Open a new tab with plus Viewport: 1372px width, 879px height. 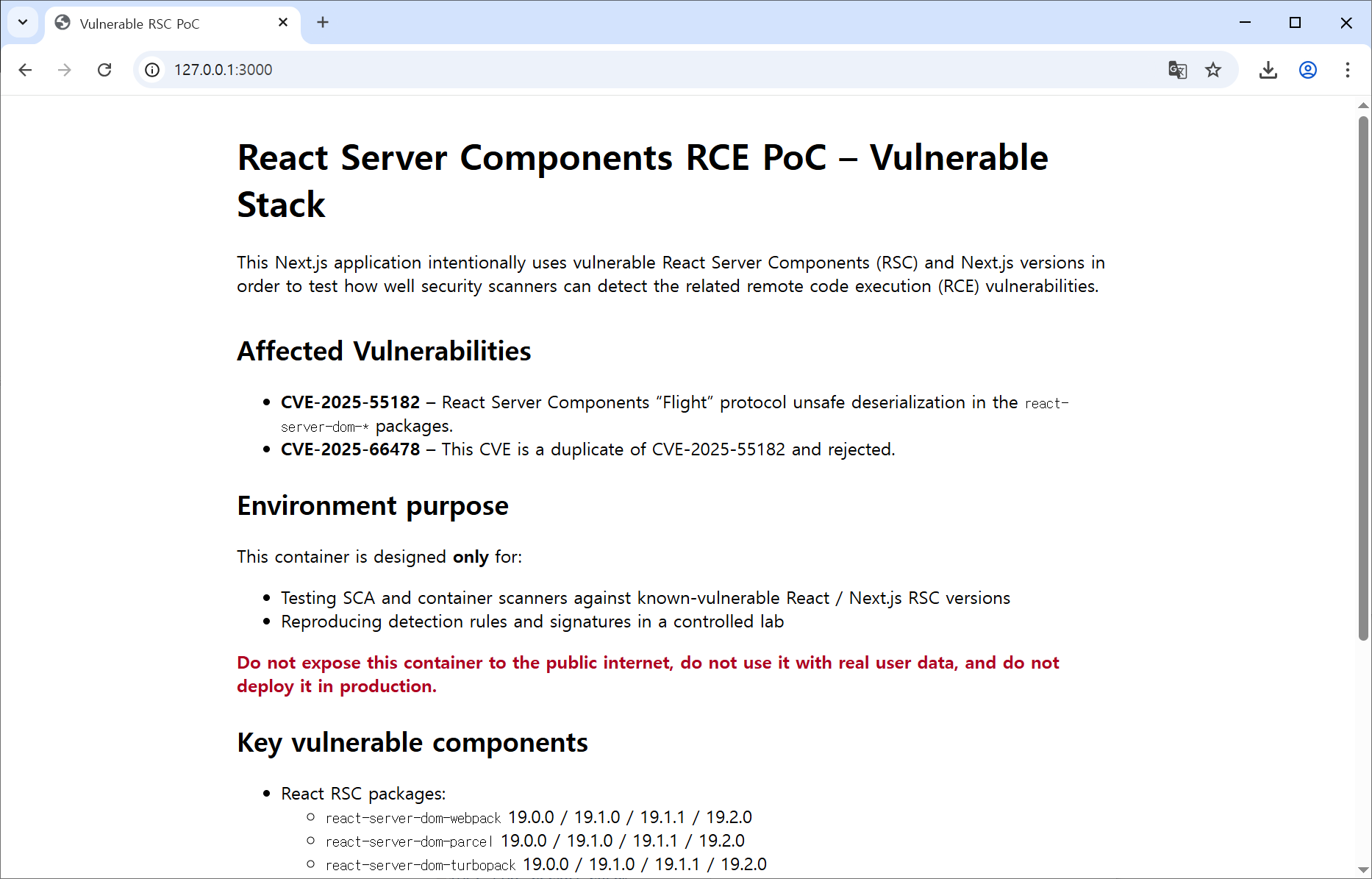coord(323,23)
